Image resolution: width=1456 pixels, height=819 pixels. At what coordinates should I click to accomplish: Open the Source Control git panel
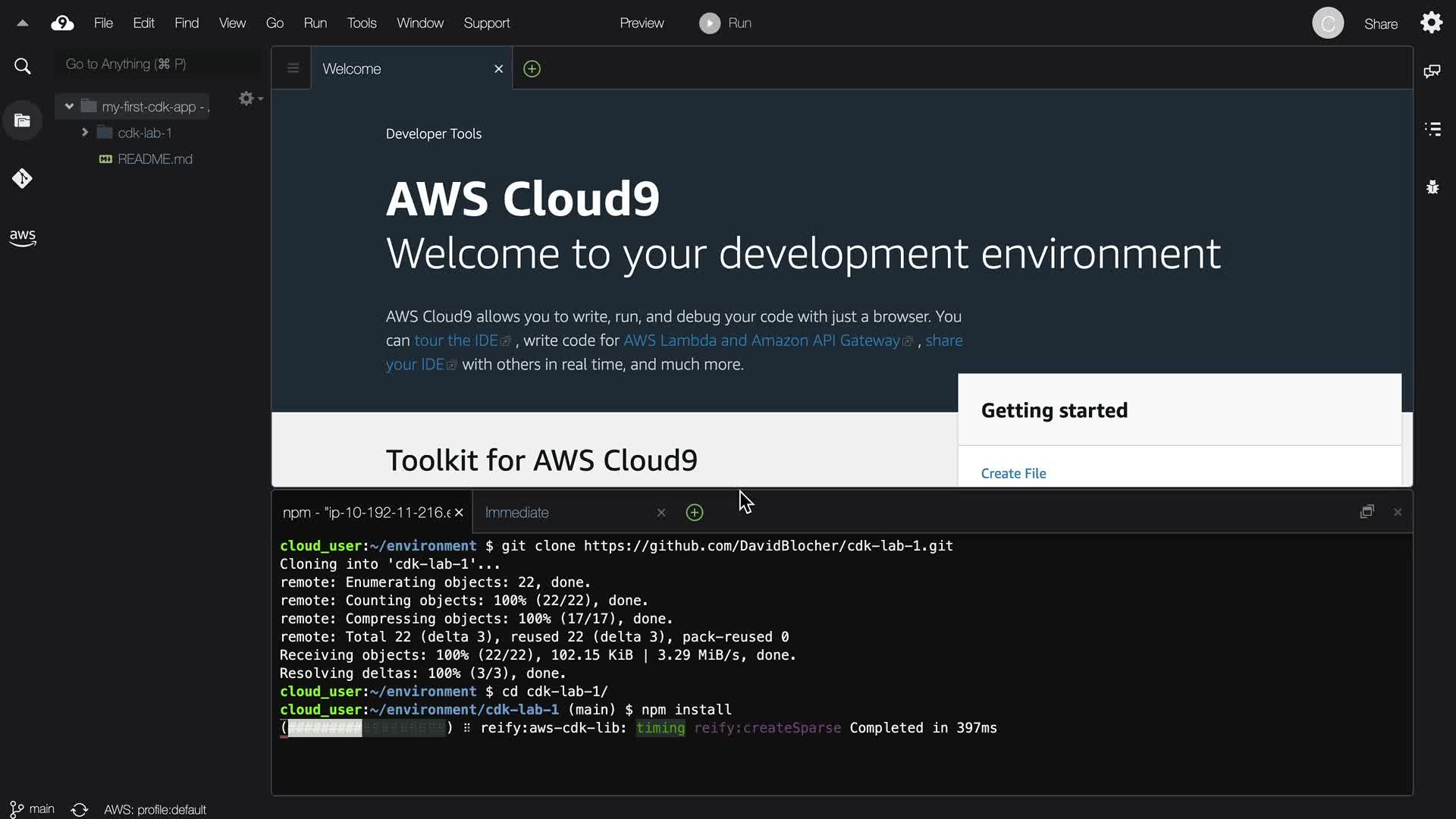[22, 179]
